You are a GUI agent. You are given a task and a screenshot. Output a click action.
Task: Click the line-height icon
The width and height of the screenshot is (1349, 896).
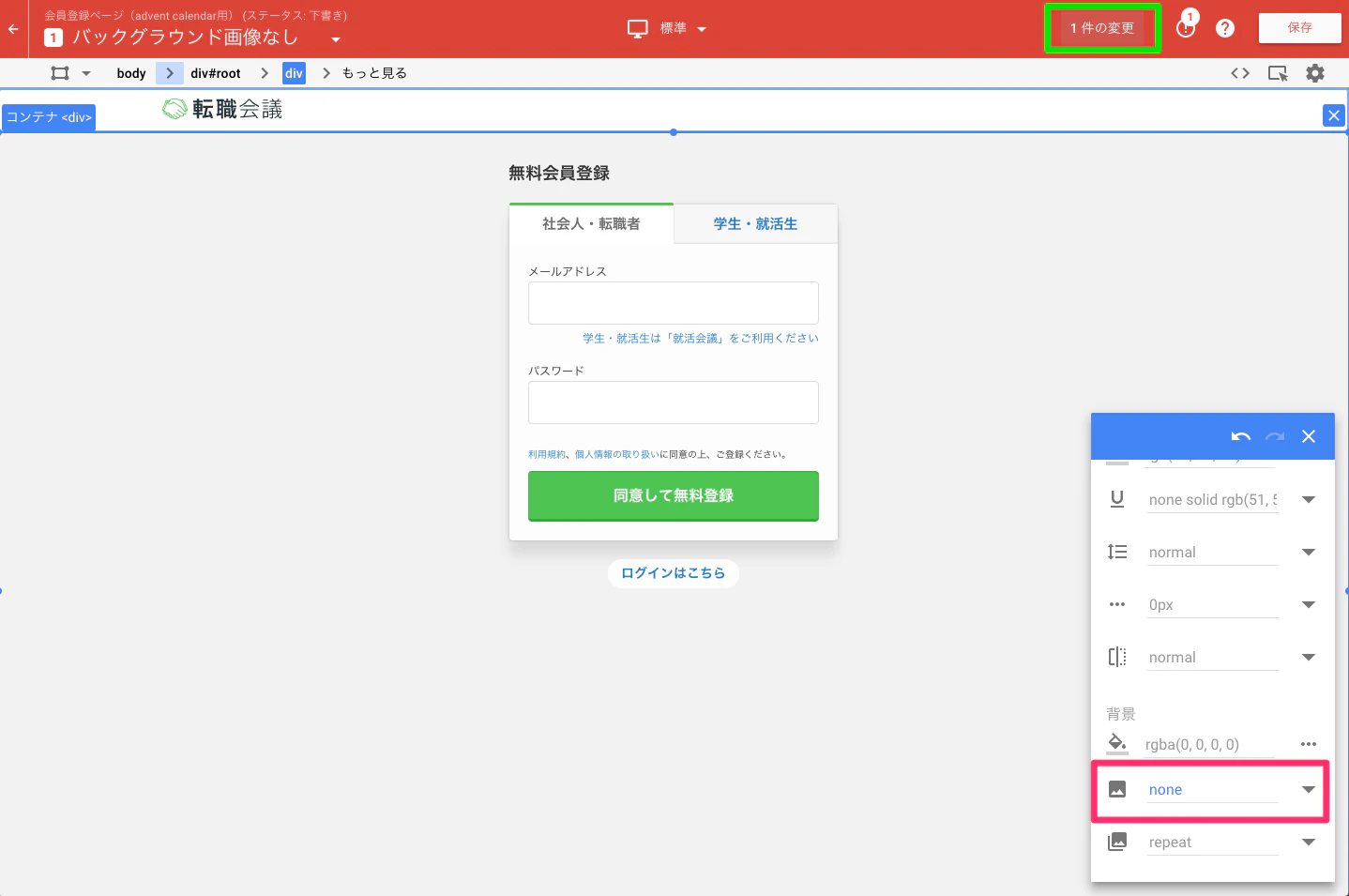pyautogui.click(x=1117, y=552)
